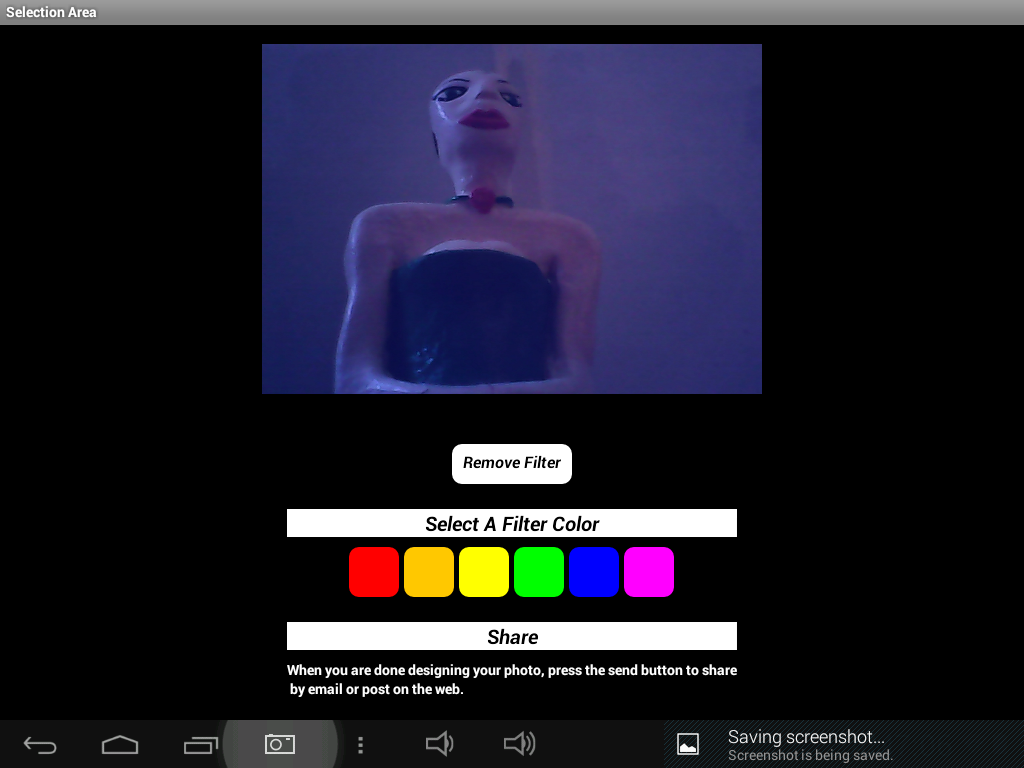Tap the photo preview of the figurine
This screenshot has width=1024, height=768.
tap(512, 219)
